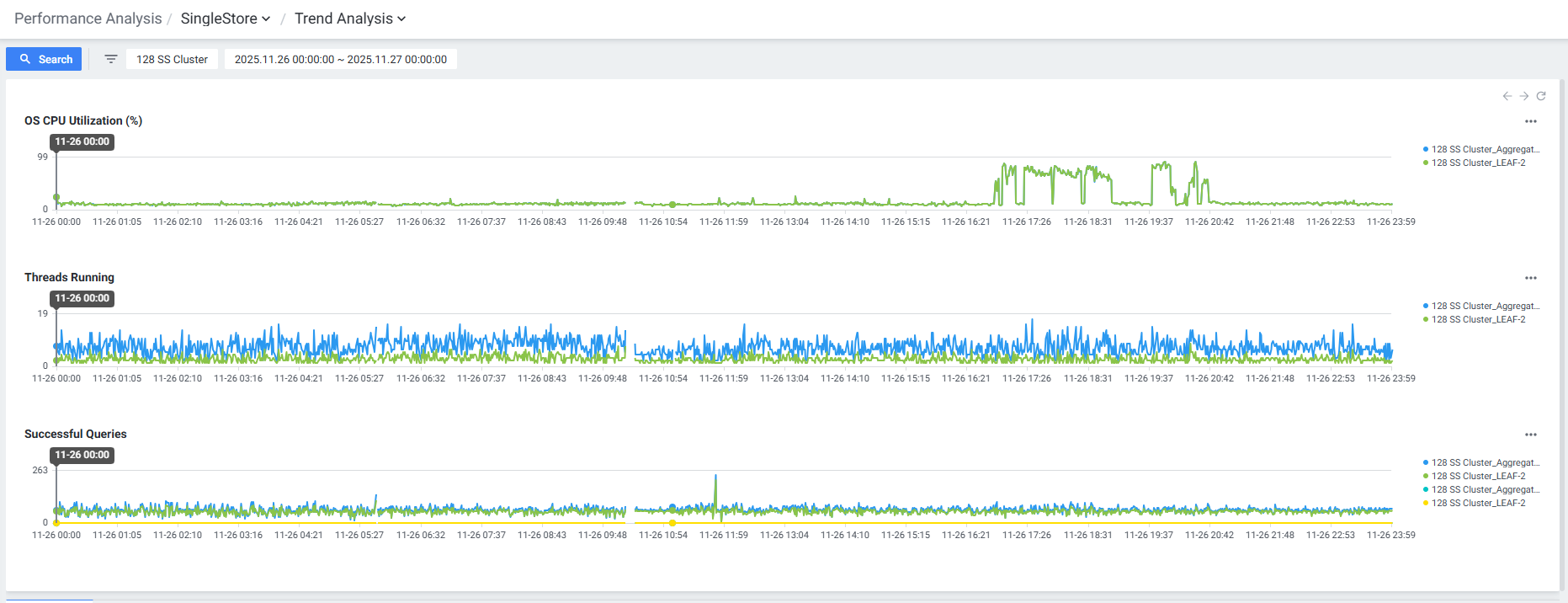The image size is (1568, 603).
Task: Open OS CPU Utilization more options menu
Action: (x=1530, y=121)
